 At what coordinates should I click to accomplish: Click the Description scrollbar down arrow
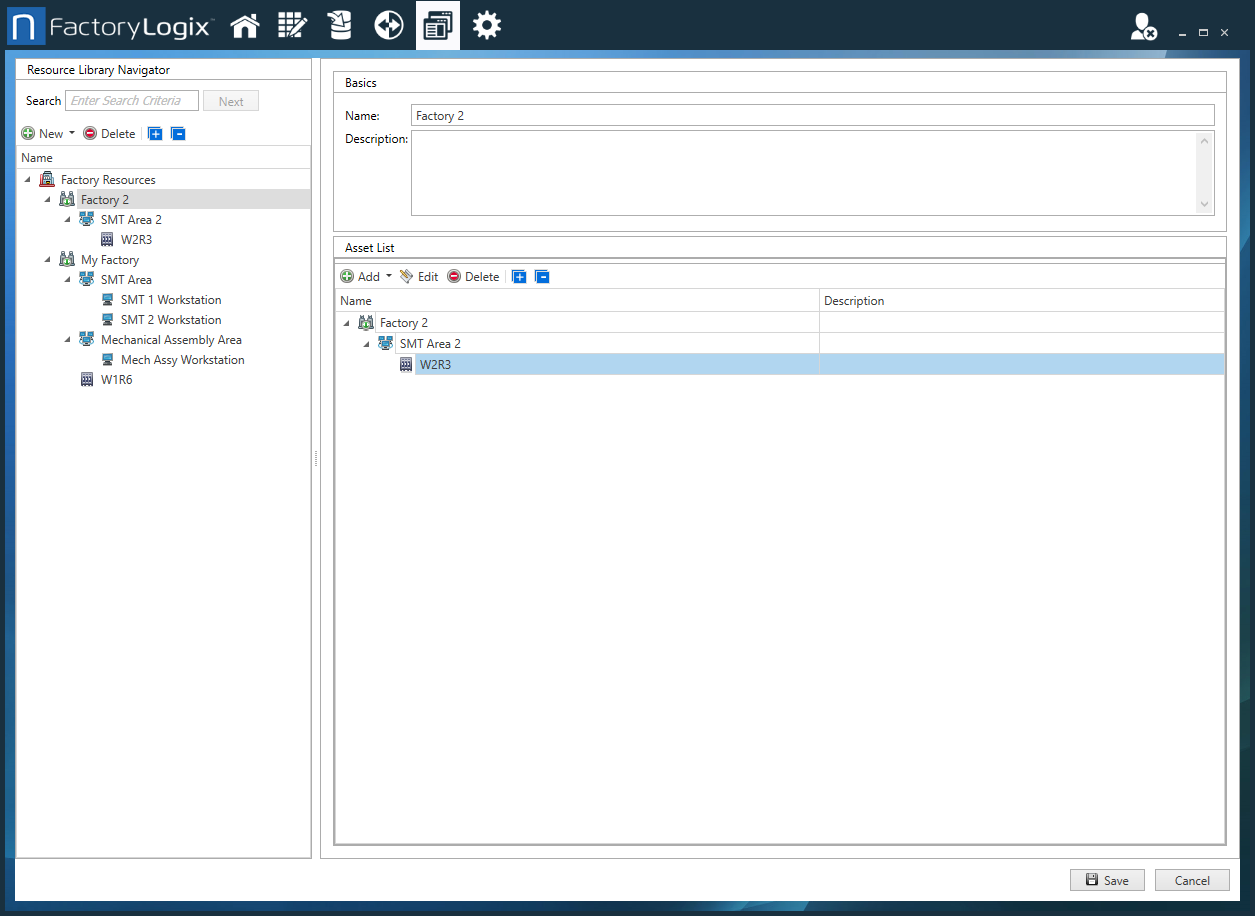pyautogui.click(x=1204, y=204)
